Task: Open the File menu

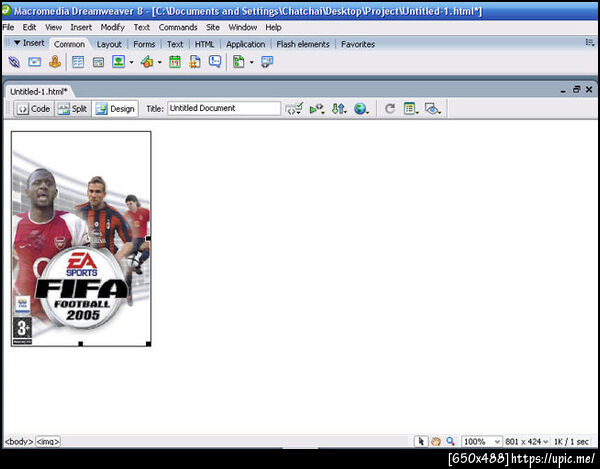Action: [x=8, y=27]
